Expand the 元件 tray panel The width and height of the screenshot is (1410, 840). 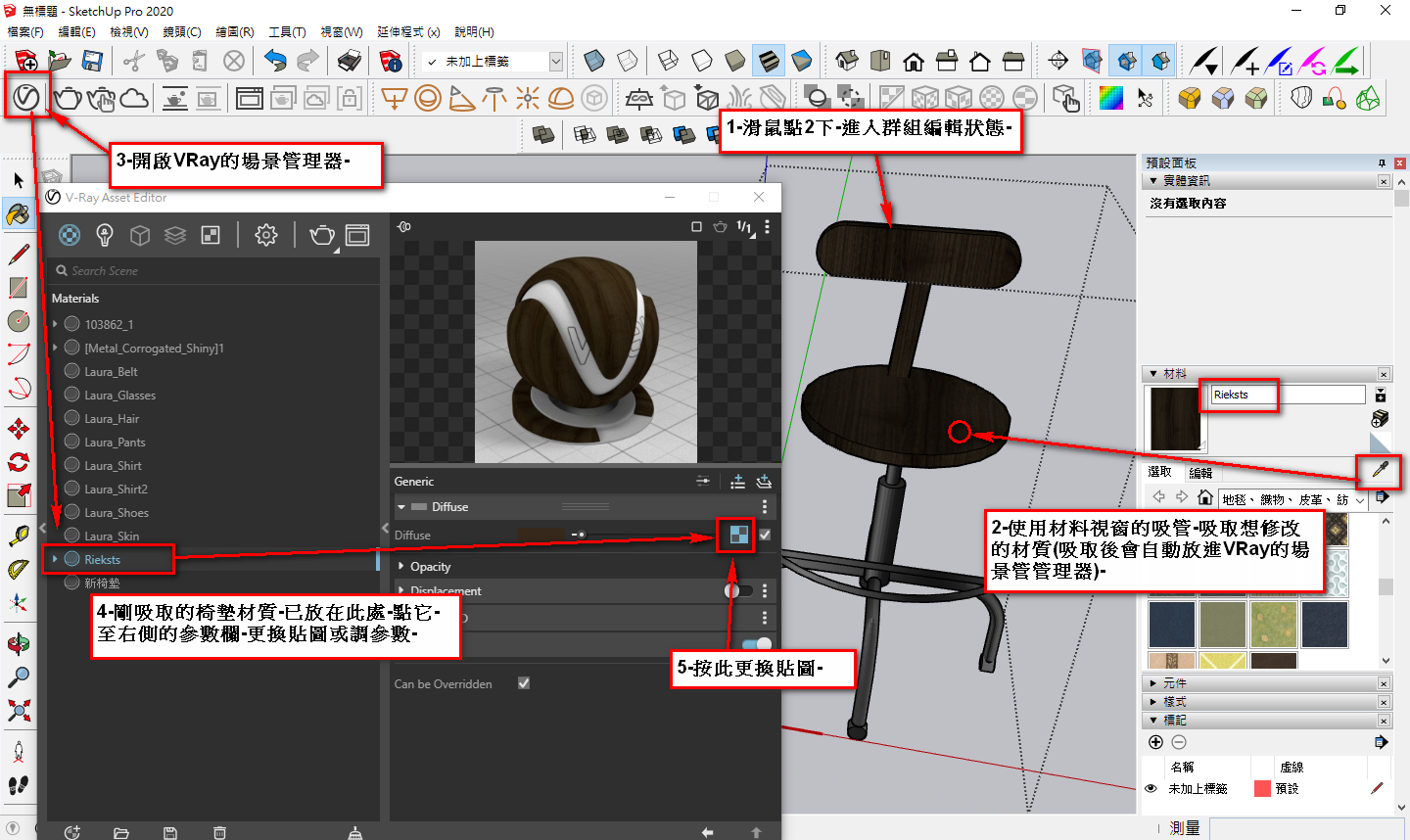[x=1154, y=683]
